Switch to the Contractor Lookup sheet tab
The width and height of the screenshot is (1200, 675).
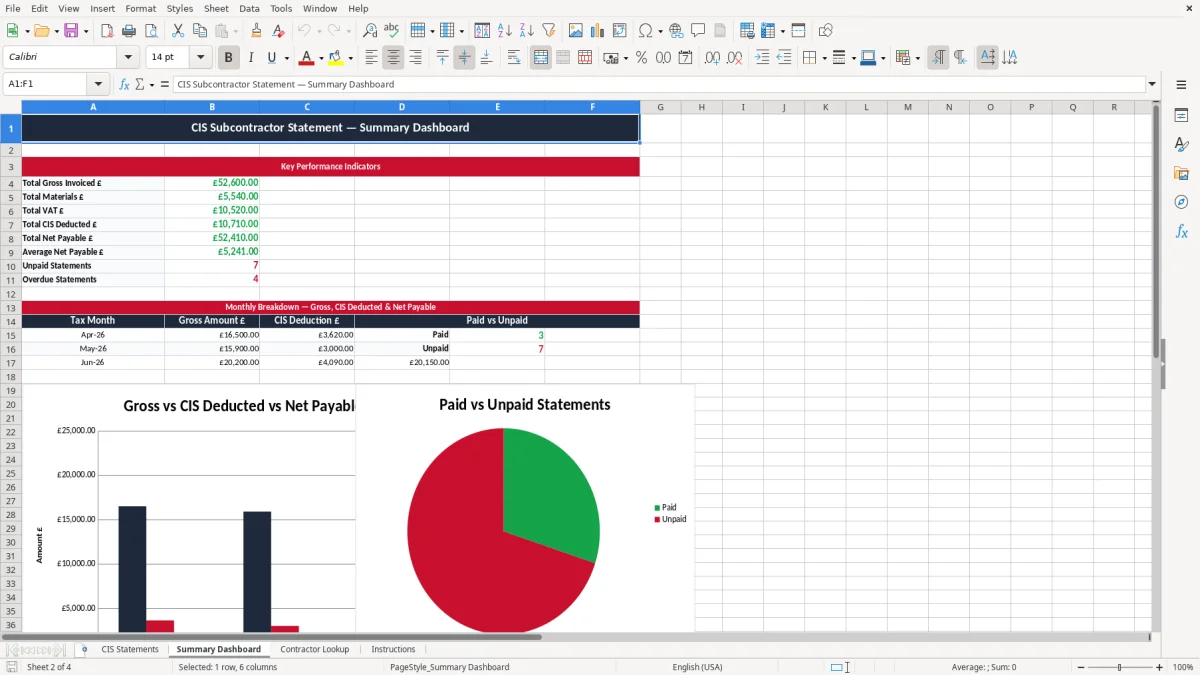click(315, 649)
